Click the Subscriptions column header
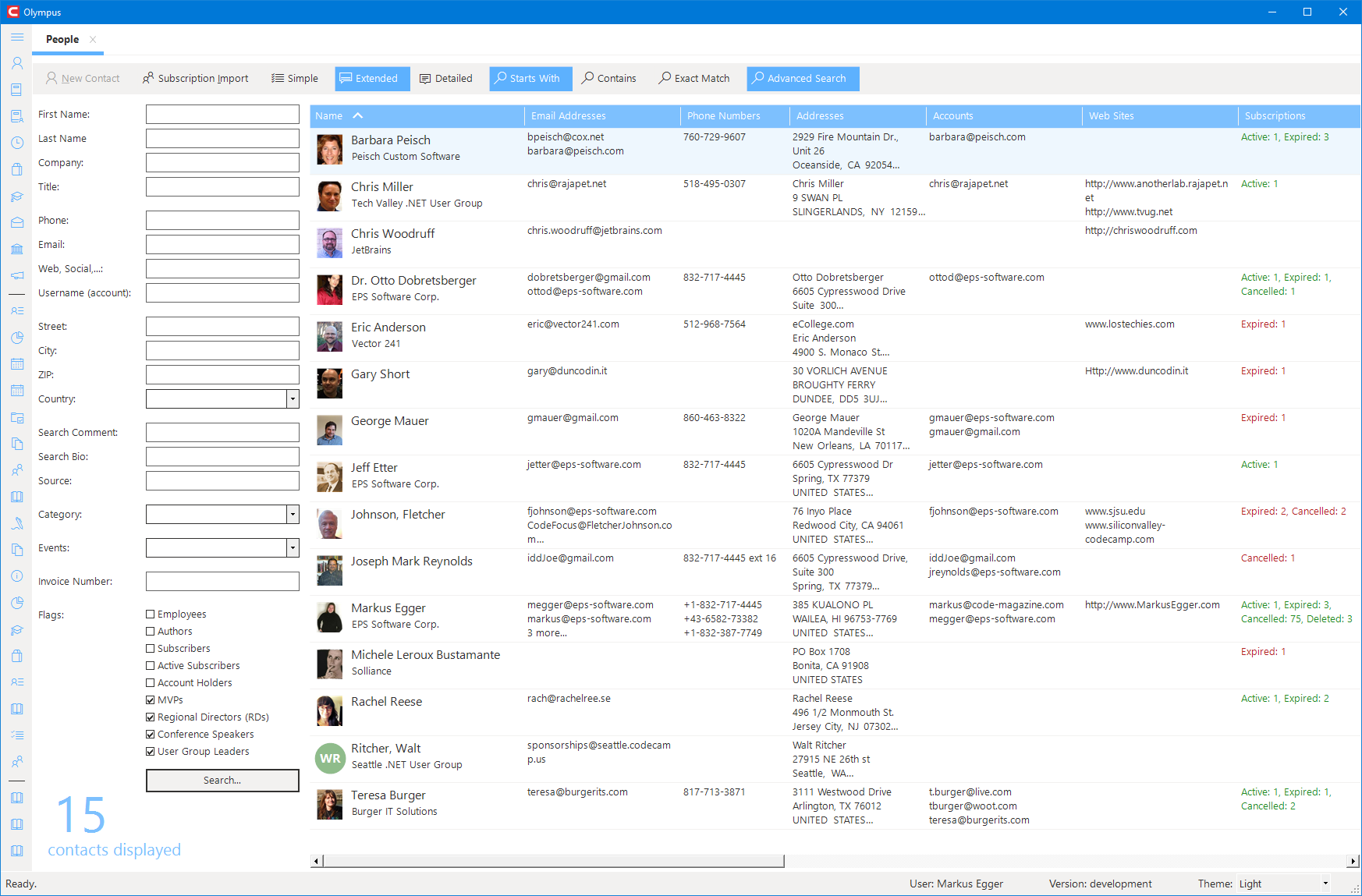The image size is (1362, 896). coord(1299,116)
